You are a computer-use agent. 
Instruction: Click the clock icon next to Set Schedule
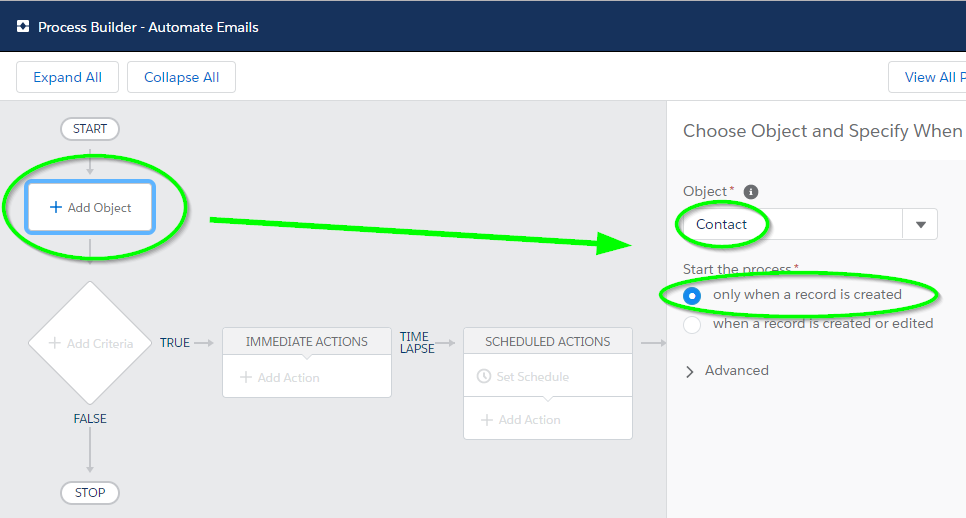484,376
